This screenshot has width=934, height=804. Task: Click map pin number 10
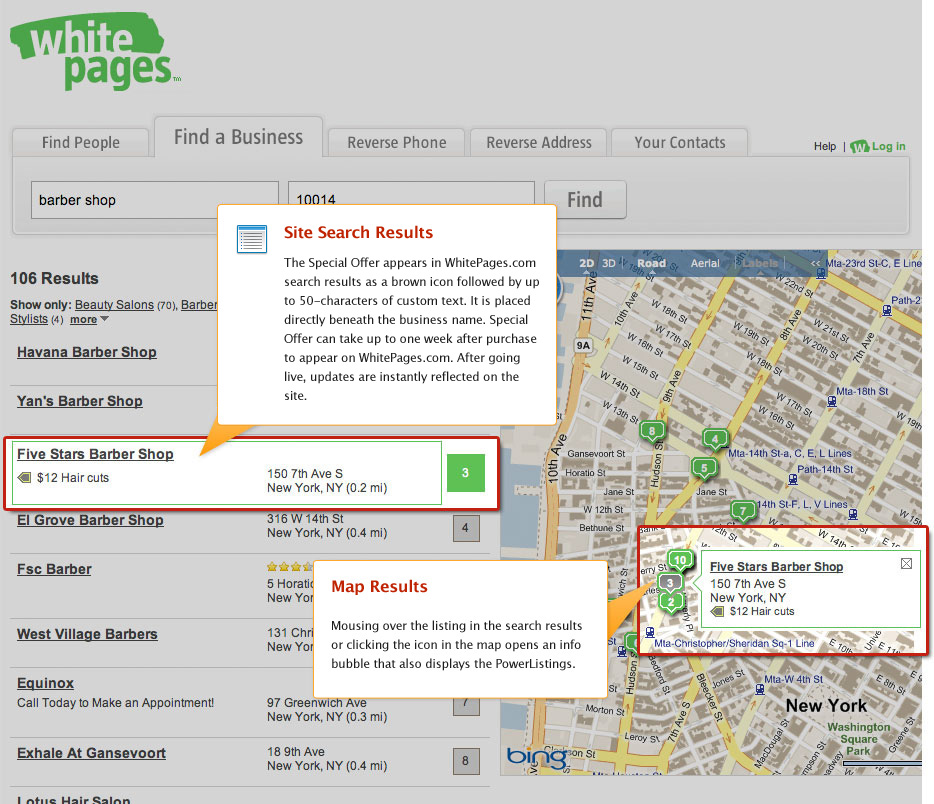click(680, 560)
